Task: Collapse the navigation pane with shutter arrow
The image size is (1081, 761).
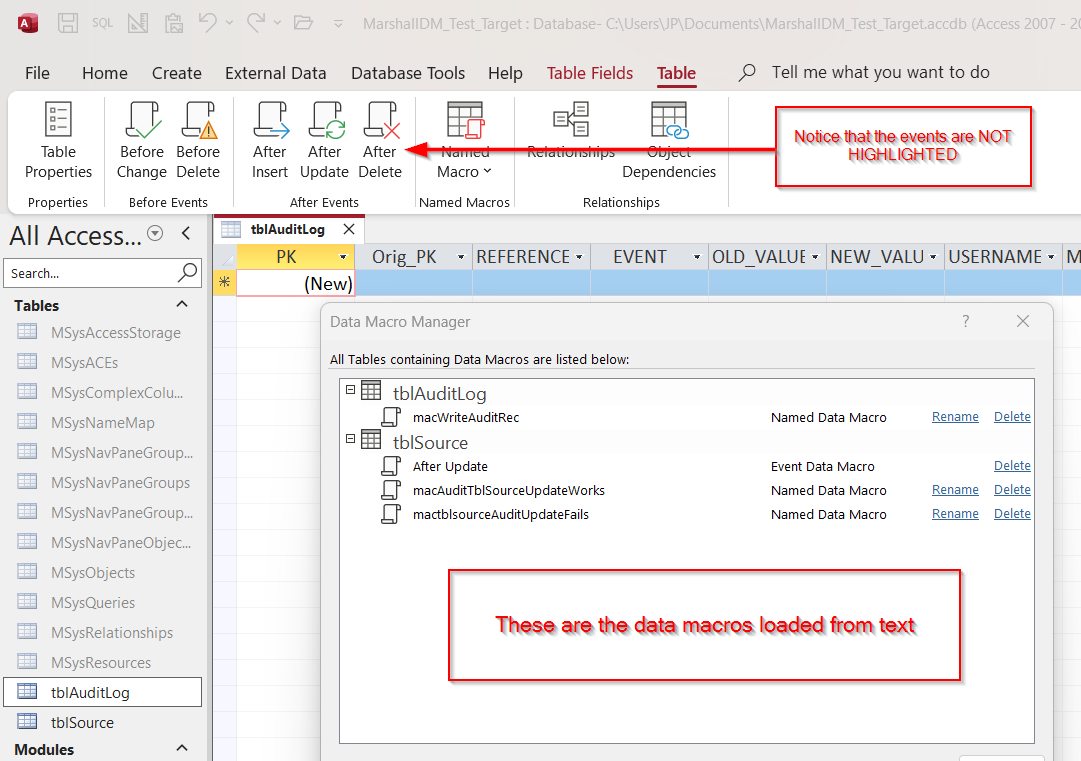Action: pyautogui.click(x=186, y=234)
